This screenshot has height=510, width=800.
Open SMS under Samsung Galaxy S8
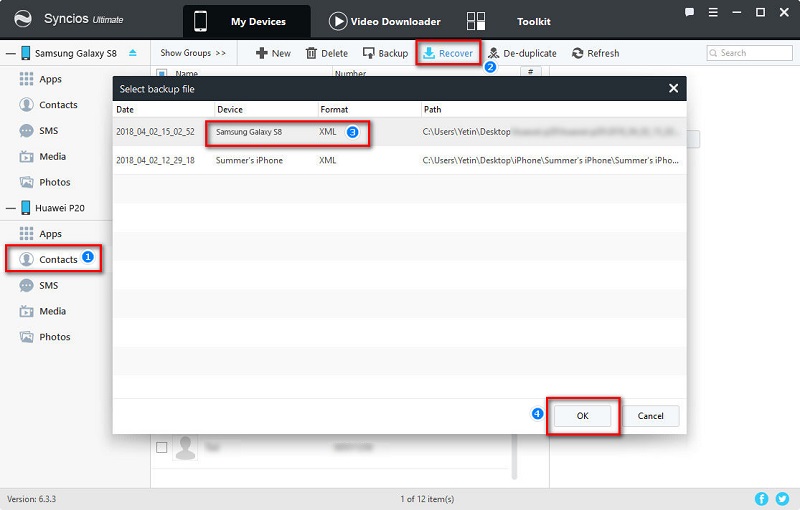[39, 131]
